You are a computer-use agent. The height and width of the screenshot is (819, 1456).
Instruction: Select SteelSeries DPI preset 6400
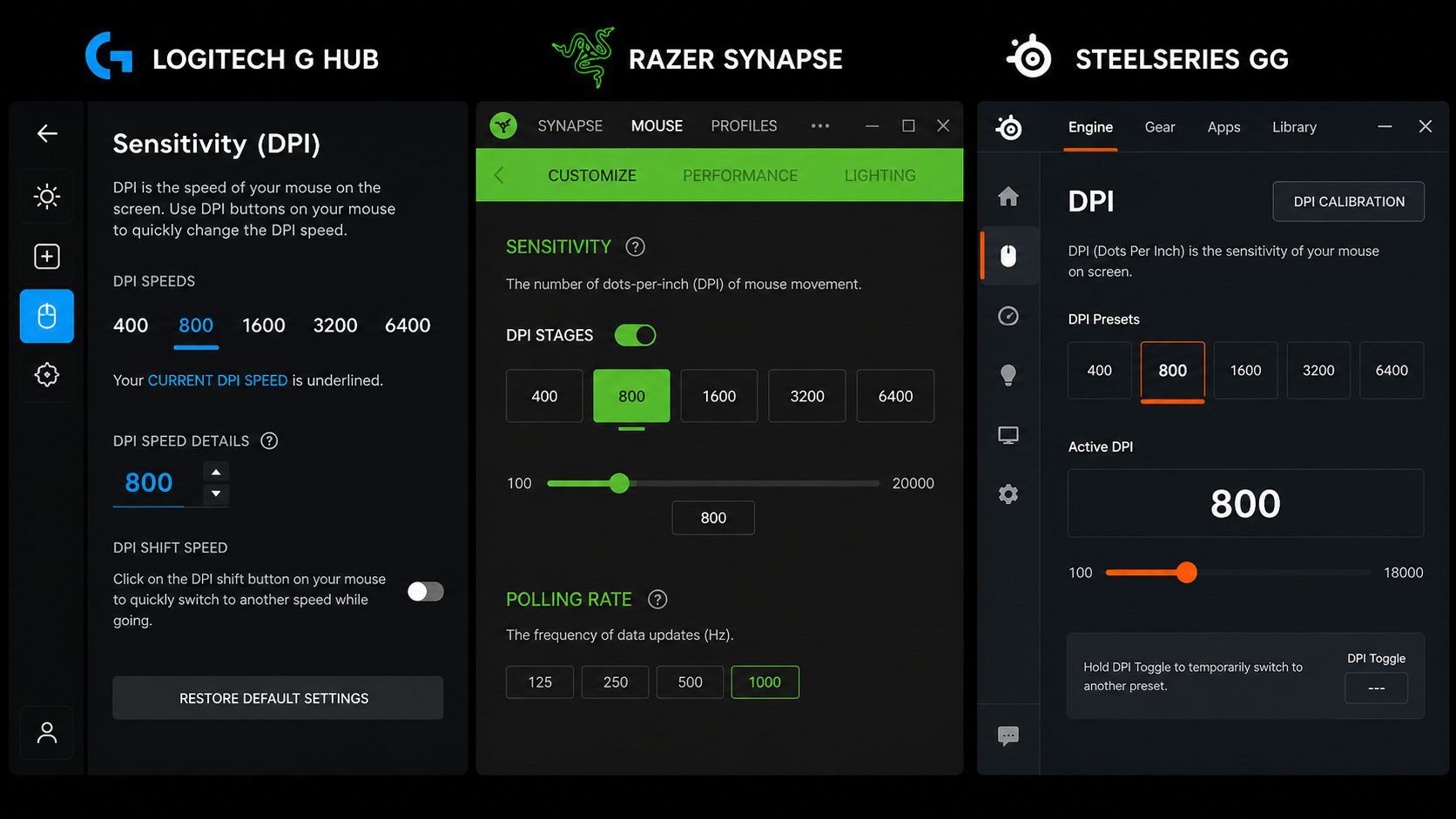point(1392,371)
